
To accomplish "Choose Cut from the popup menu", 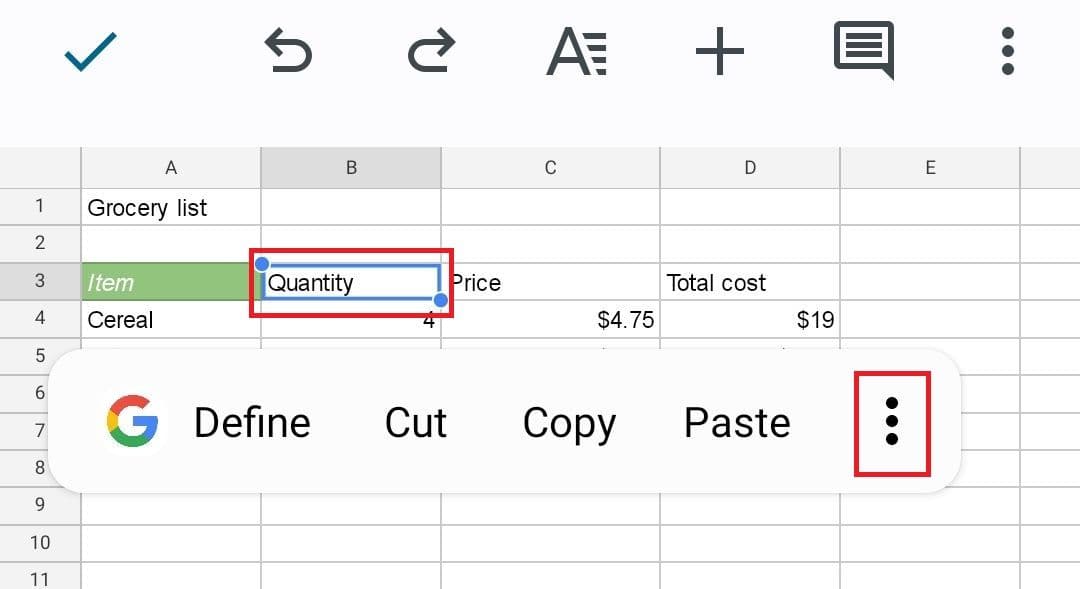I will [416, 423].
